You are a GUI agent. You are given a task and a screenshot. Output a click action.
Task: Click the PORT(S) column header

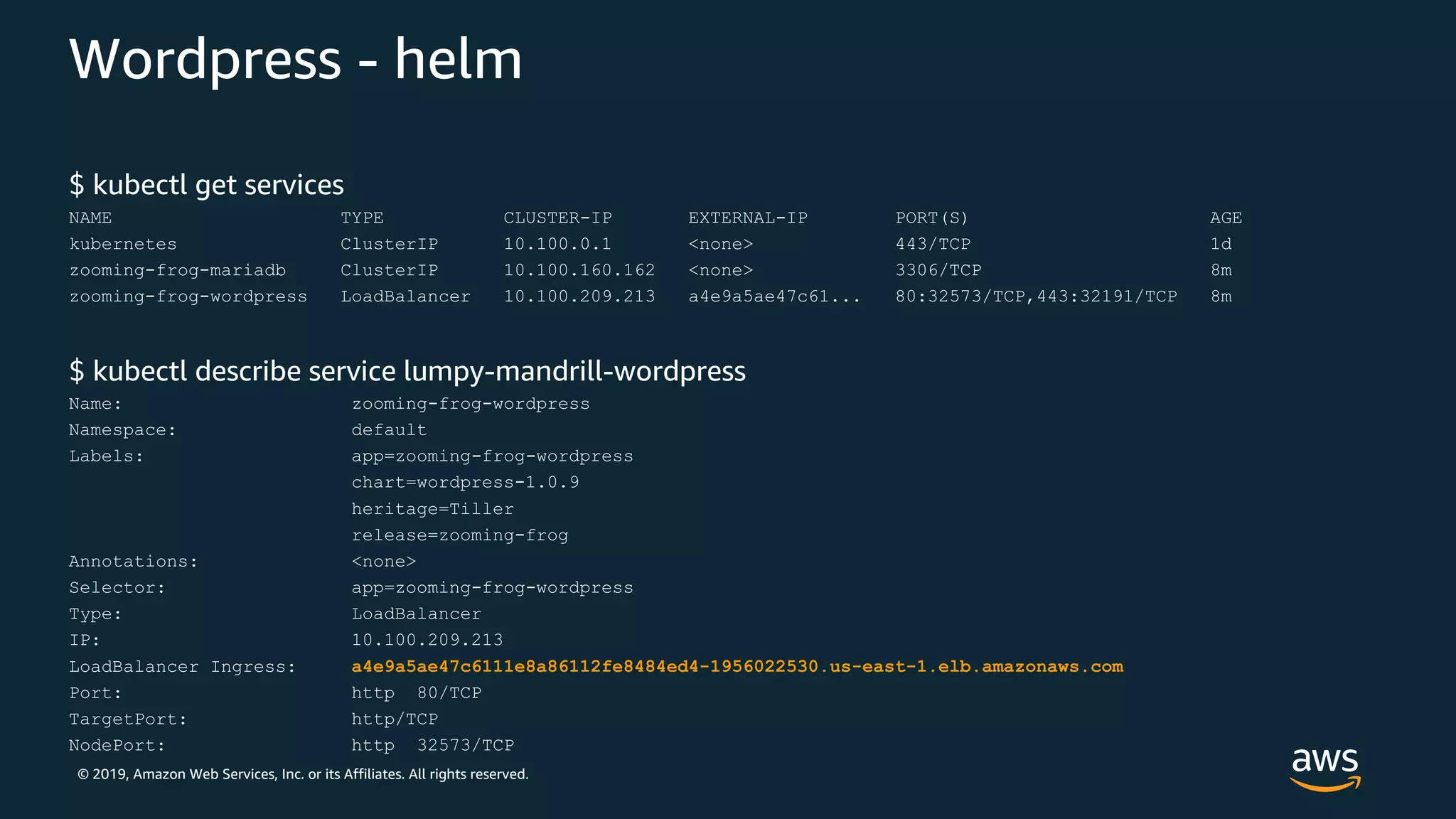click(931, 218)
